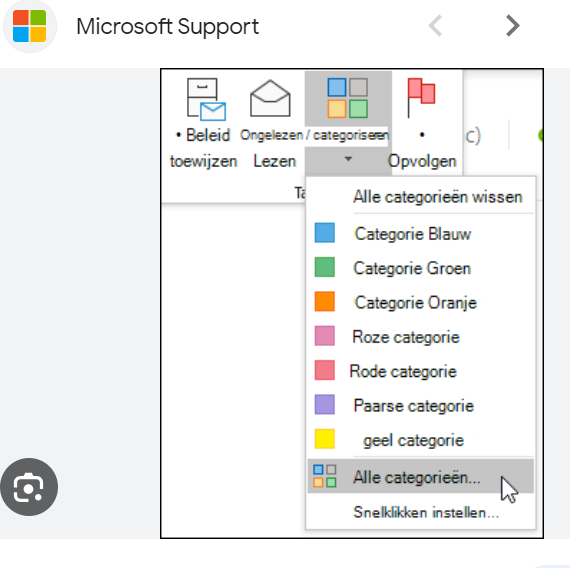The image size is (570, 568).
Task: Go to previous image arrow
Action: click(x=435, y=26)
